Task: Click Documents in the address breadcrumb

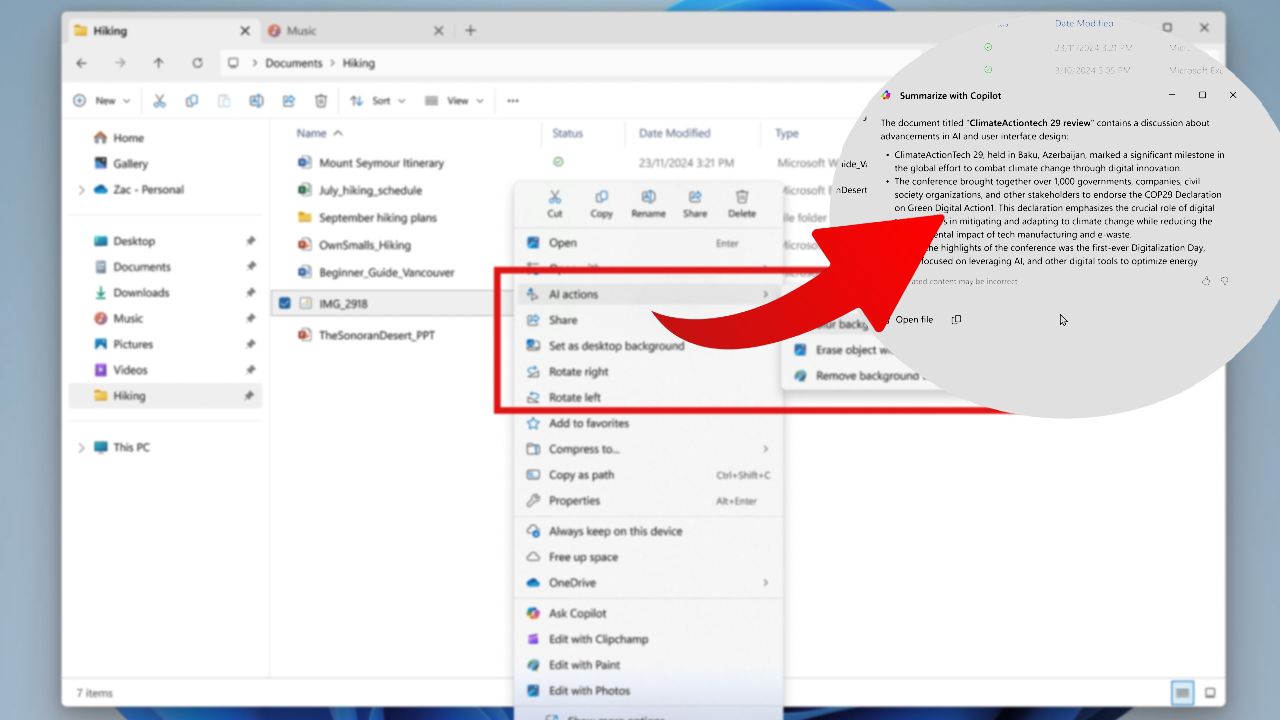Action: coord(294,63)
